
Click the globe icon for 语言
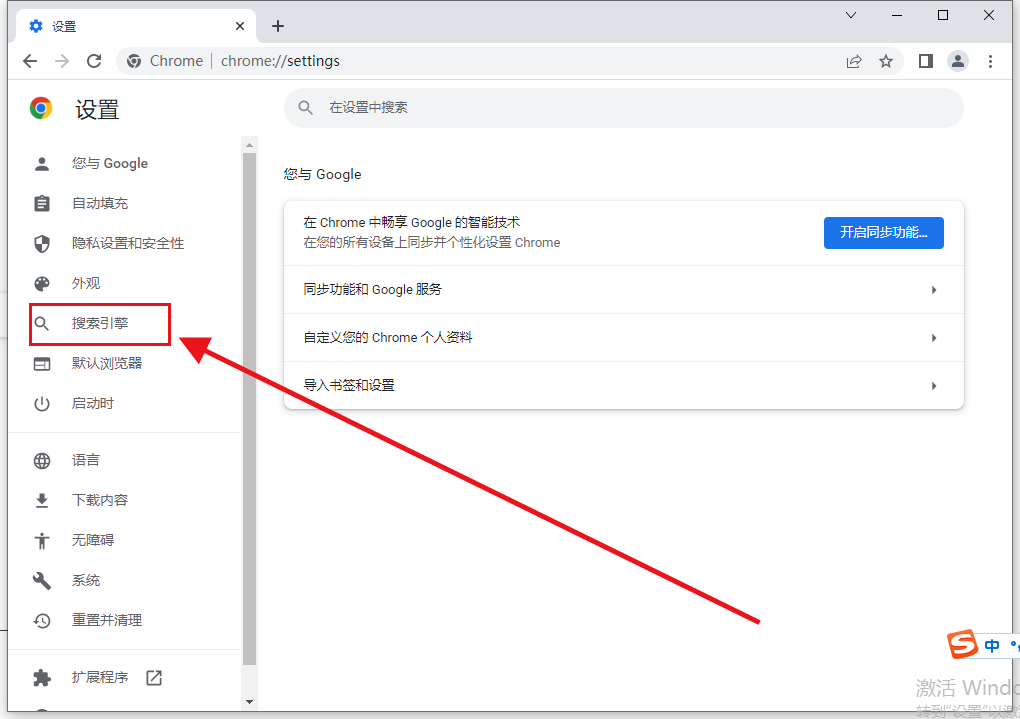pos(42,461)
